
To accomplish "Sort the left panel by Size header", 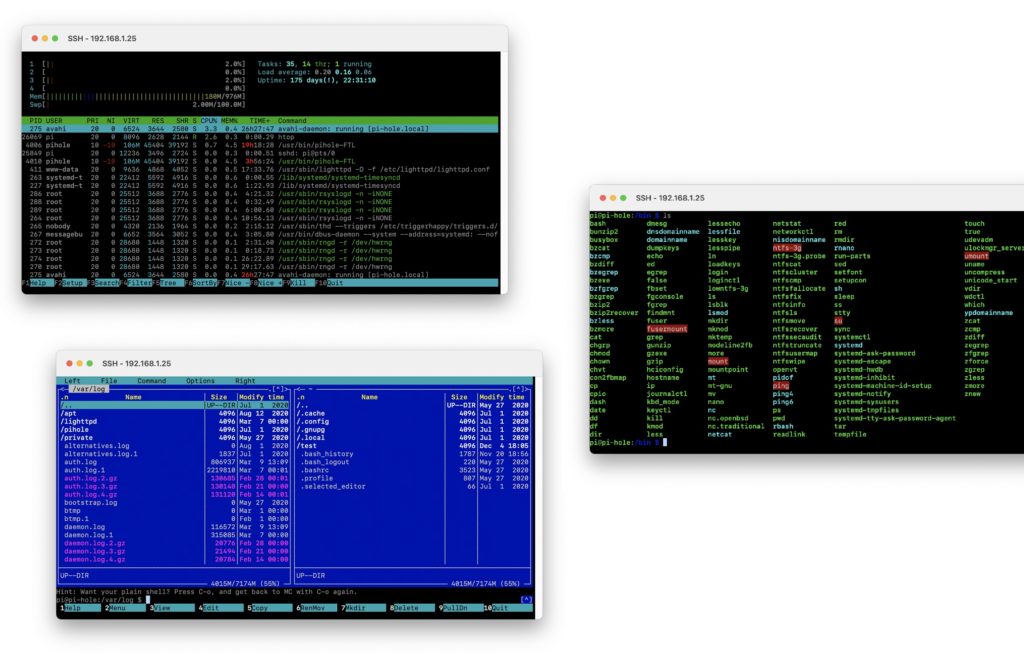I will pos(219,397).
